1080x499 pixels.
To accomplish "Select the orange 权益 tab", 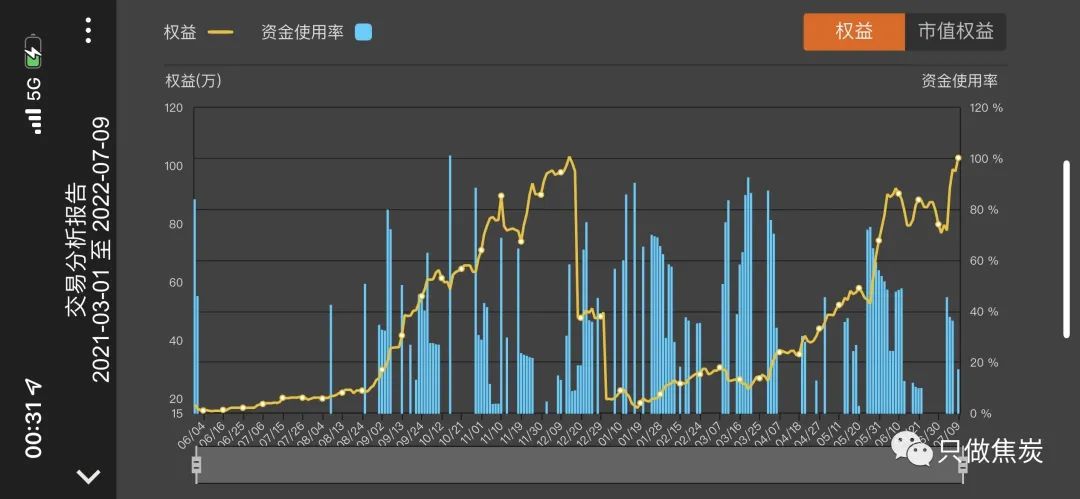I will 854,32.
